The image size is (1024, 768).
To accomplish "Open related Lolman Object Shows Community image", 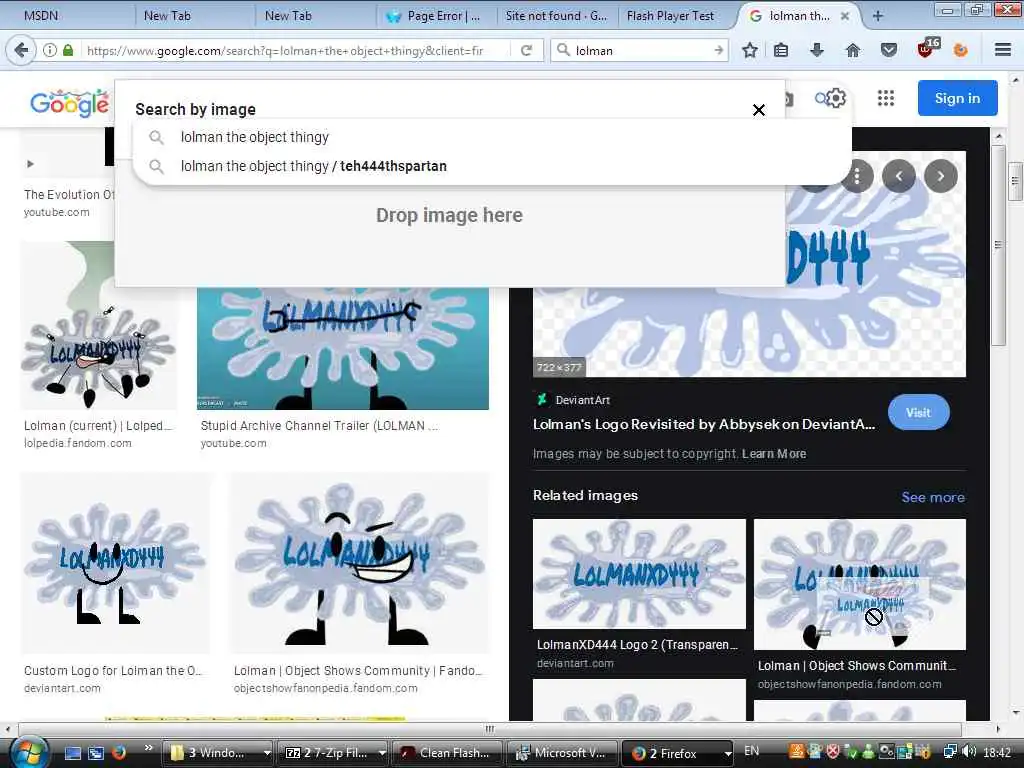I will (x=859, y=584).
